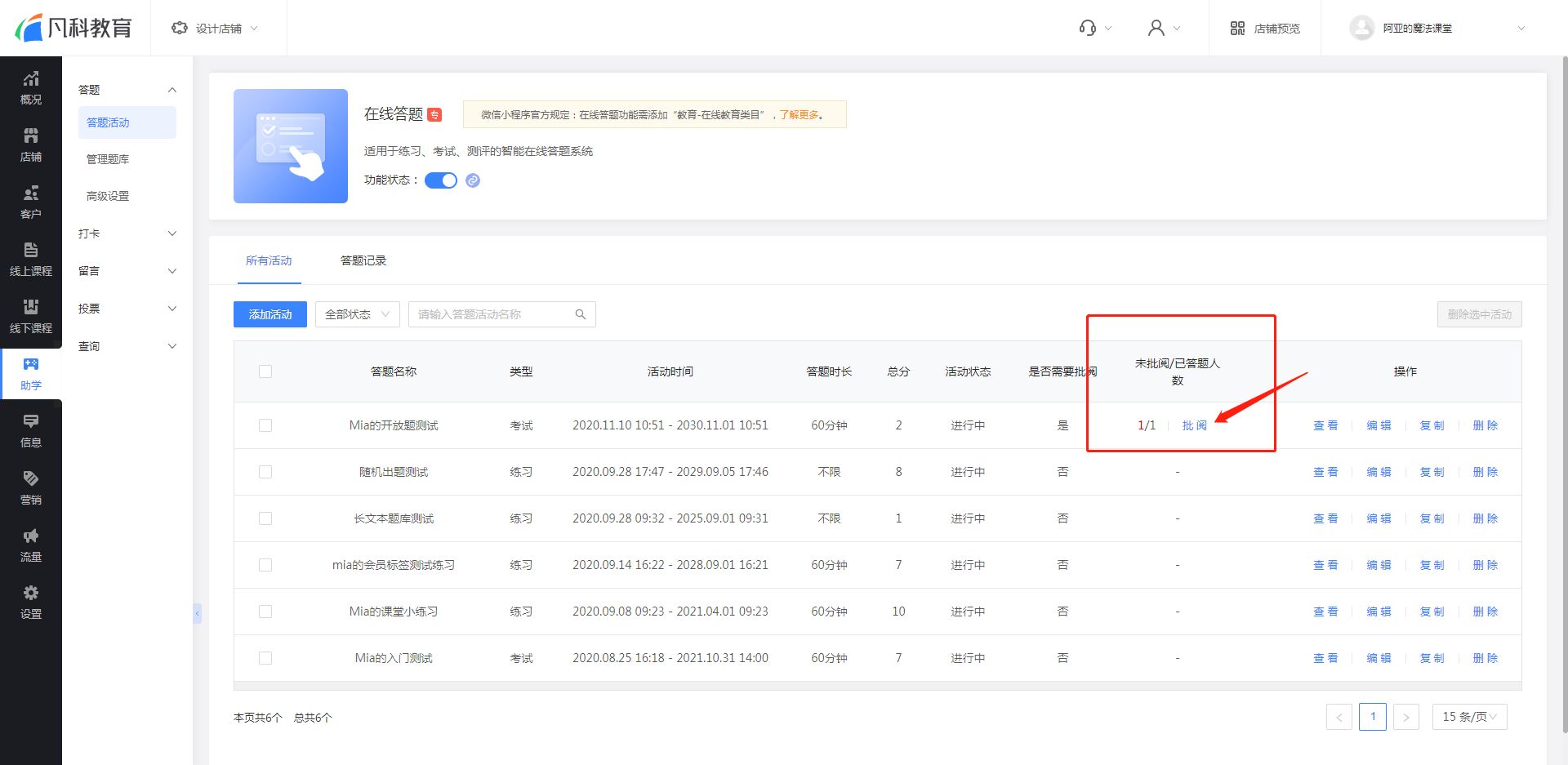Screen dimensions: 1568x765
Task: Select 答题活动 submenu item
Action: (127, 122)
